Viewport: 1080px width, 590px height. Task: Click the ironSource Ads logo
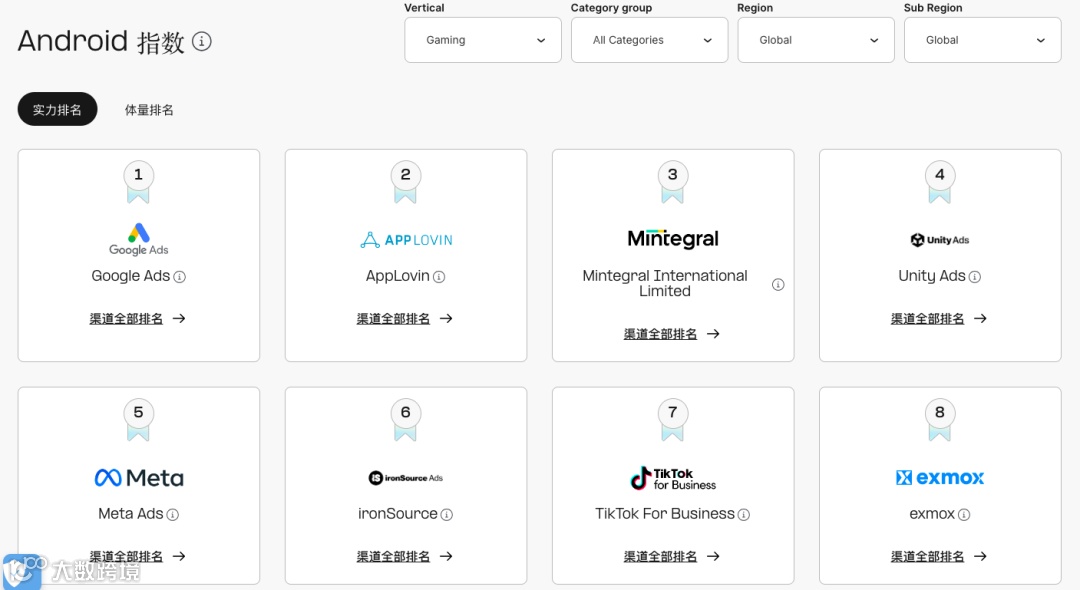(406, 478)
